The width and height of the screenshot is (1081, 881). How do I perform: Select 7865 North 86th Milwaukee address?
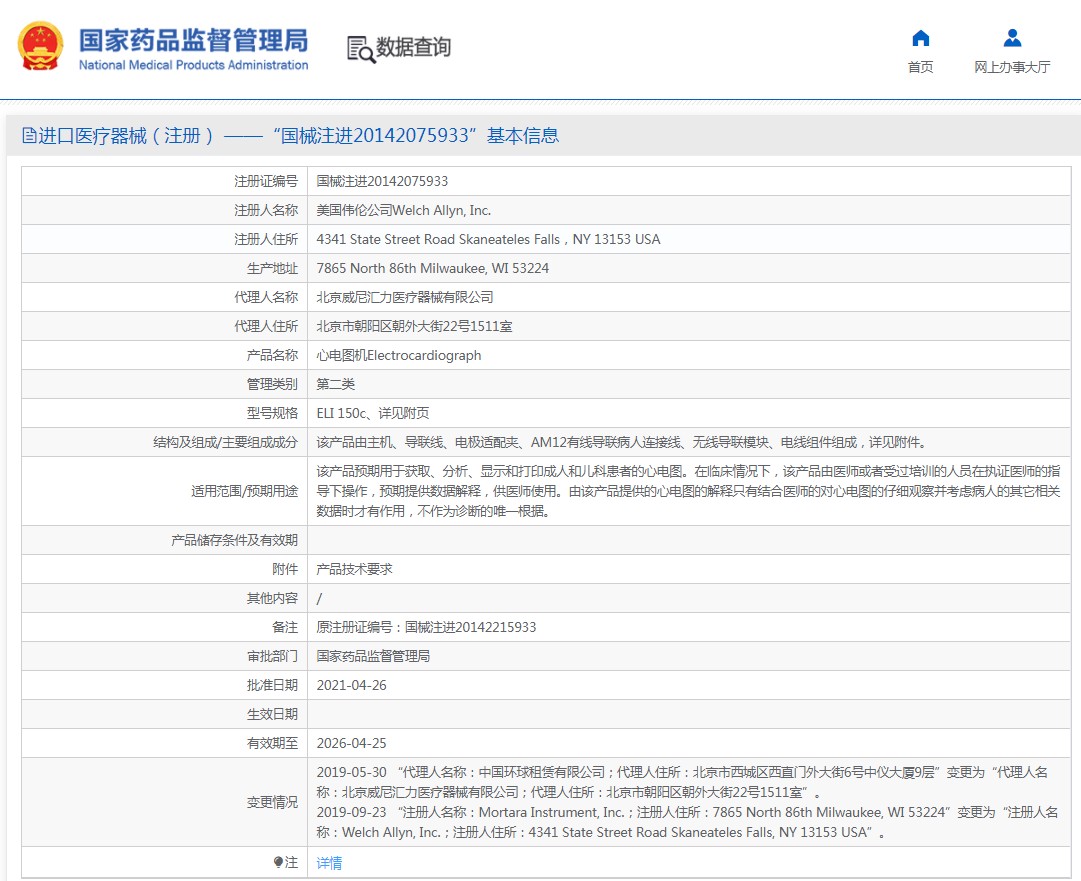tap(432, 268)
